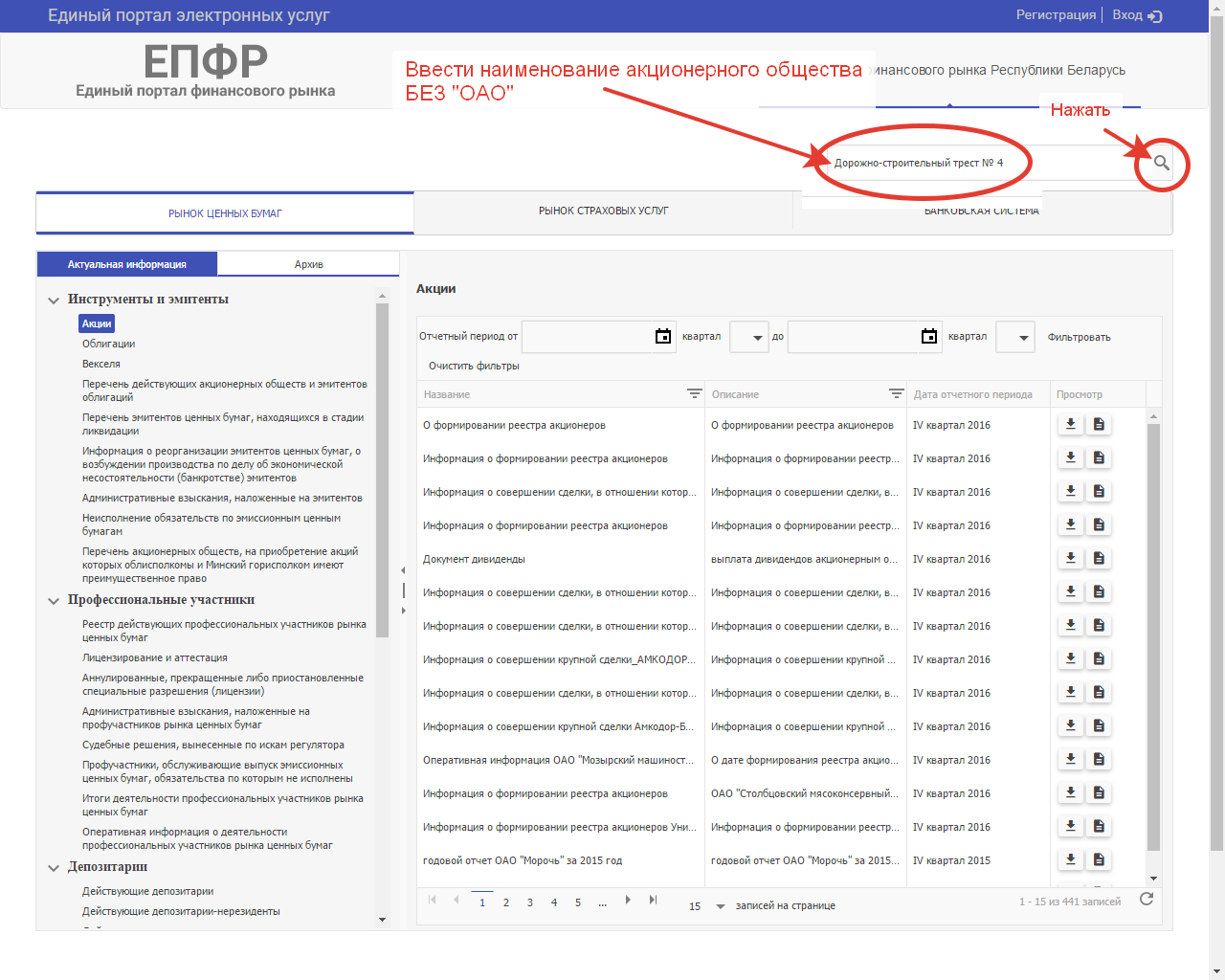
Task: Click the company name search field
Action: click(x=967, y=163)
